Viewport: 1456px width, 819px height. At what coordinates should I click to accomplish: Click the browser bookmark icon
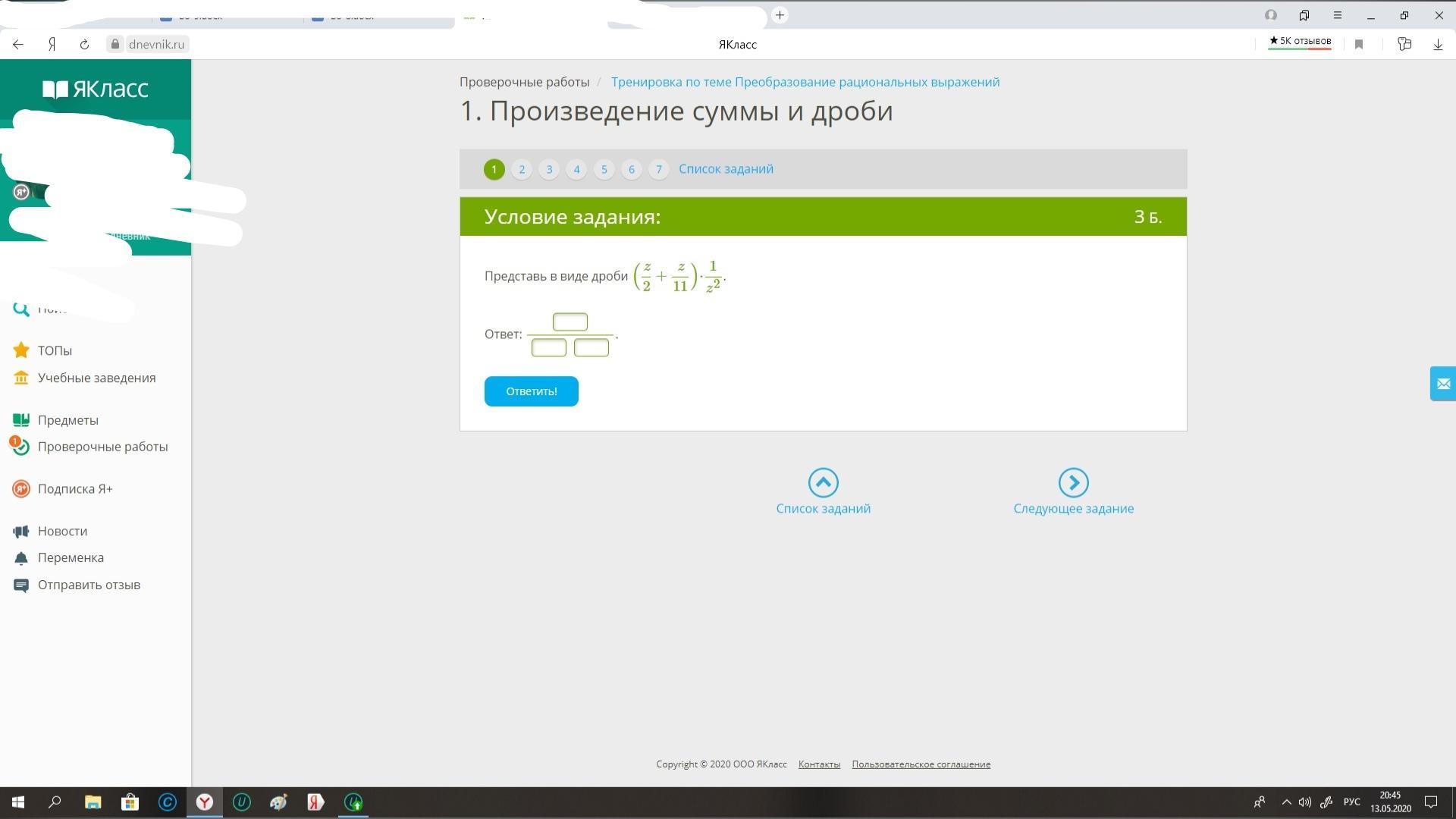click(1359, 45)
